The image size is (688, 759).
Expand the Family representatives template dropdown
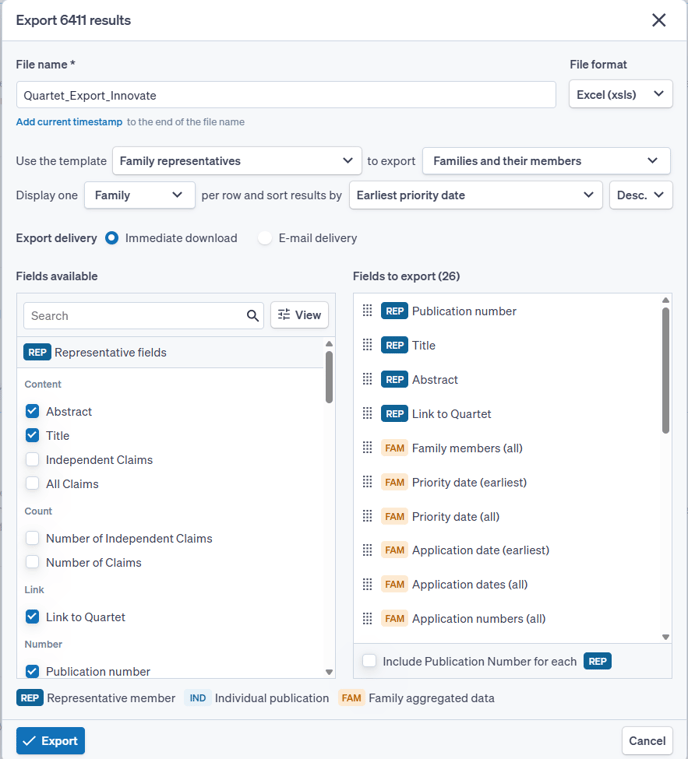point(237,161)
